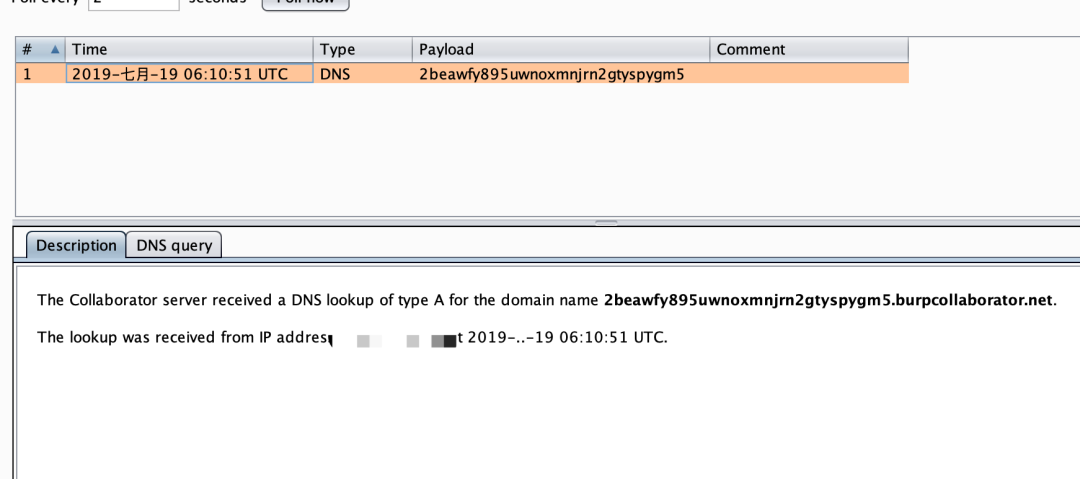This screenshot has height=479, width=1080.
Task: Click the payload value 2beawfy895uwnoxmnjrn2gtyspygm5 in table
Action: coord(551,73)
